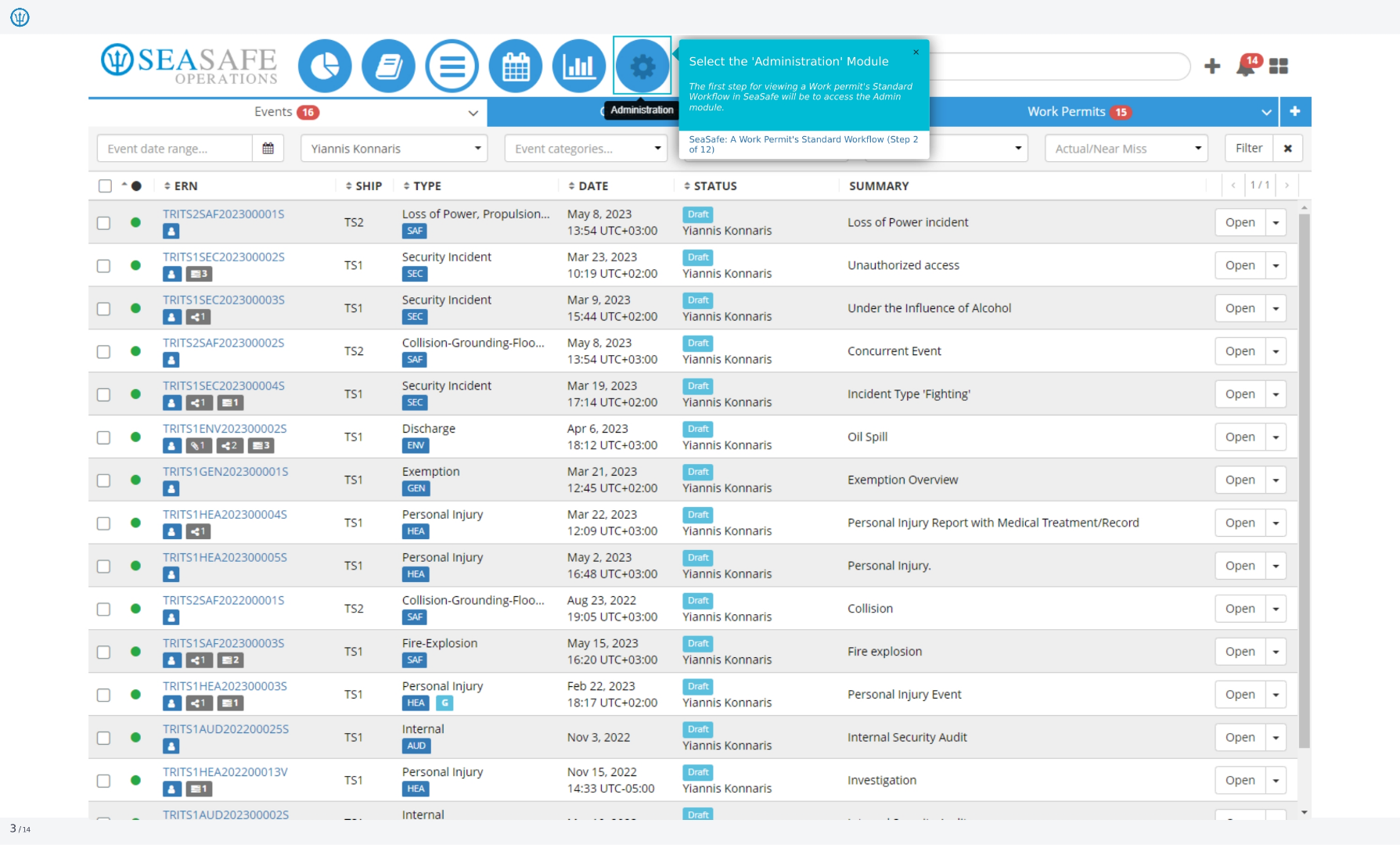
Task: Switch to the Work Permits tab
Action: point(1078,112)
